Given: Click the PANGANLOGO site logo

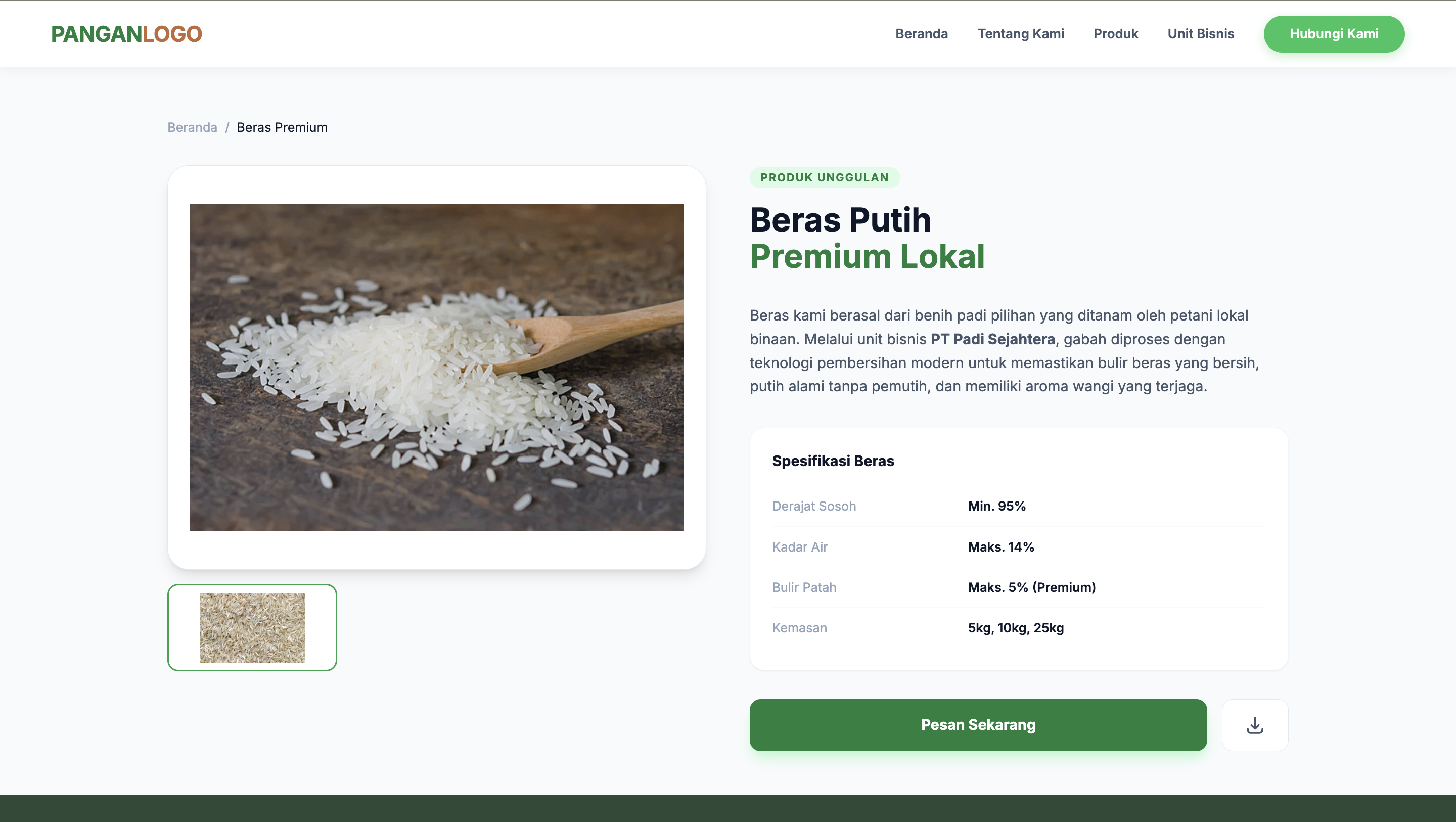Looking at the screenshot, I should [126, 34].
